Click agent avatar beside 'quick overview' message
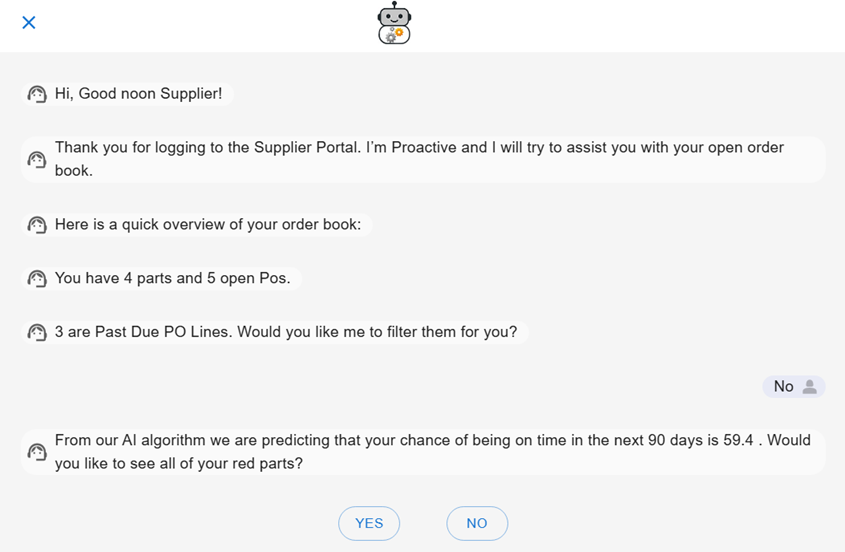Screen dimensions: 845x552 [x=37, y=225]
